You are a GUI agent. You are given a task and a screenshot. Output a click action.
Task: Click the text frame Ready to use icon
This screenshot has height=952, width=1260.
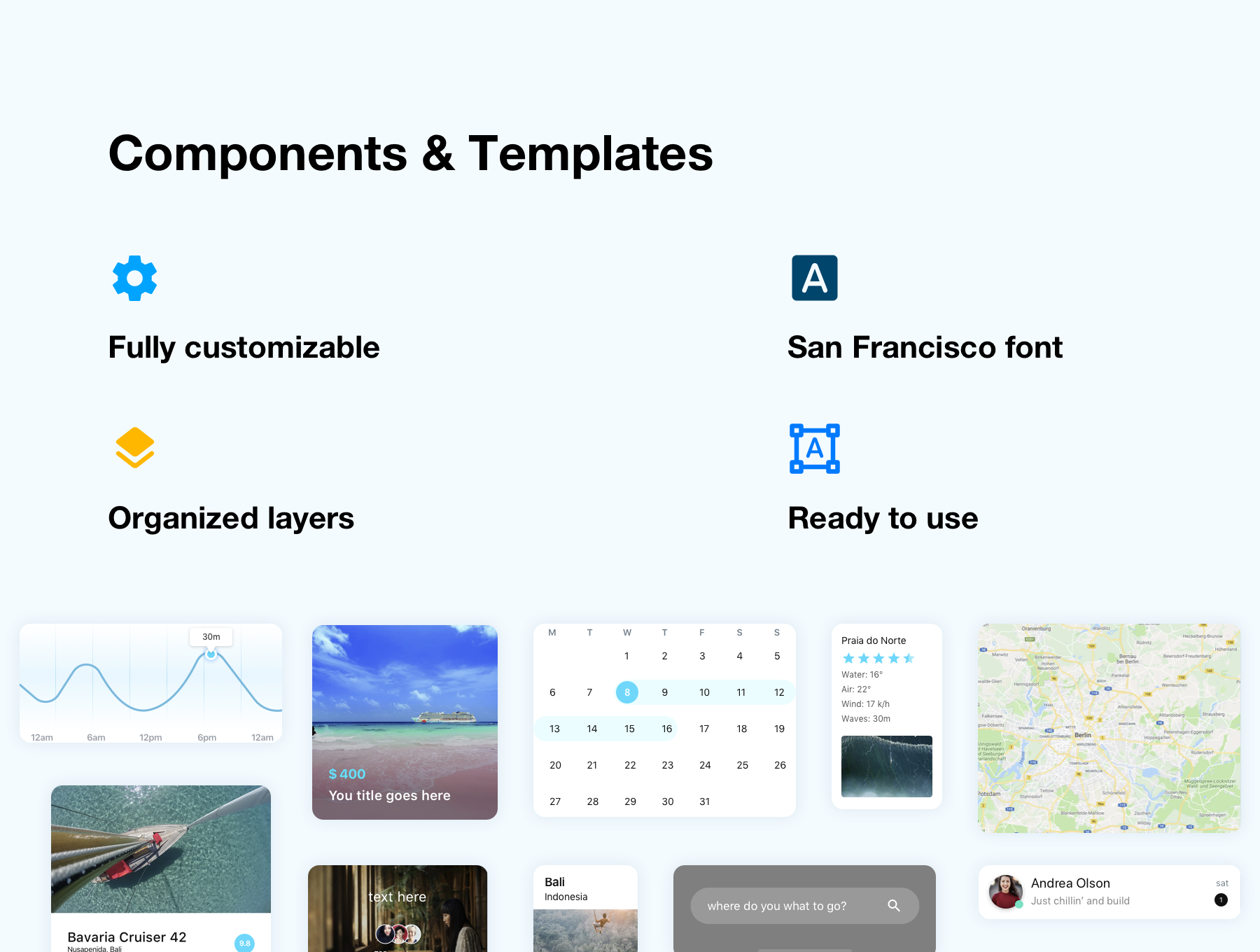(814, 448)
